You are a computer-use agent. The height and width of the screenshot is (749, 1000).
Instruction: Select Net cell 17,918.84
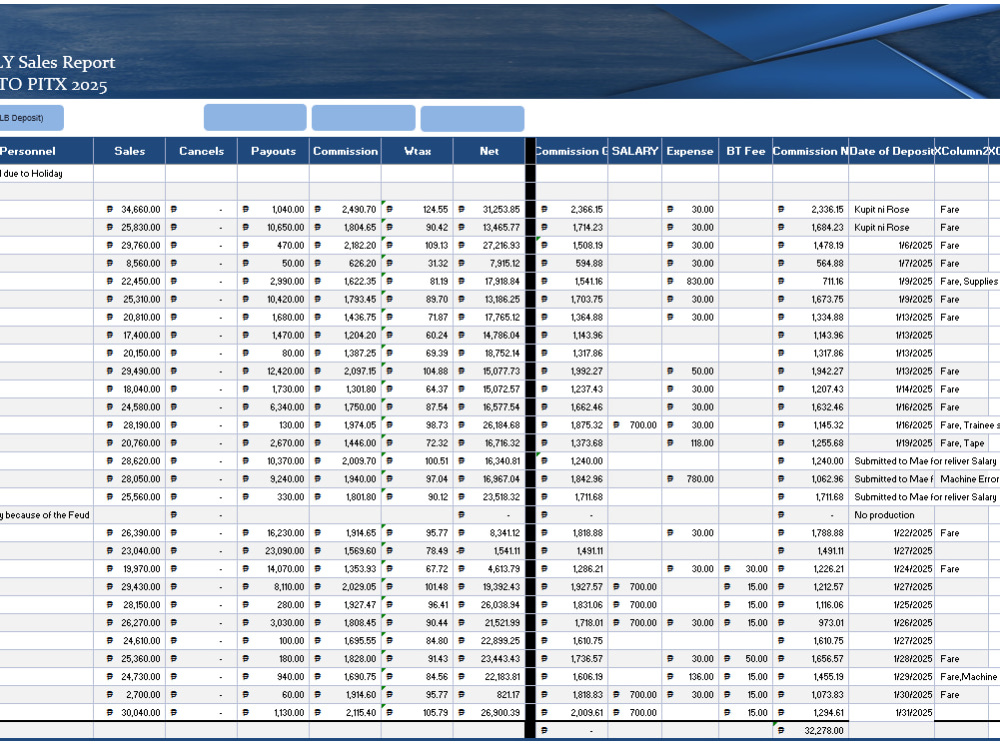(489, 281)
